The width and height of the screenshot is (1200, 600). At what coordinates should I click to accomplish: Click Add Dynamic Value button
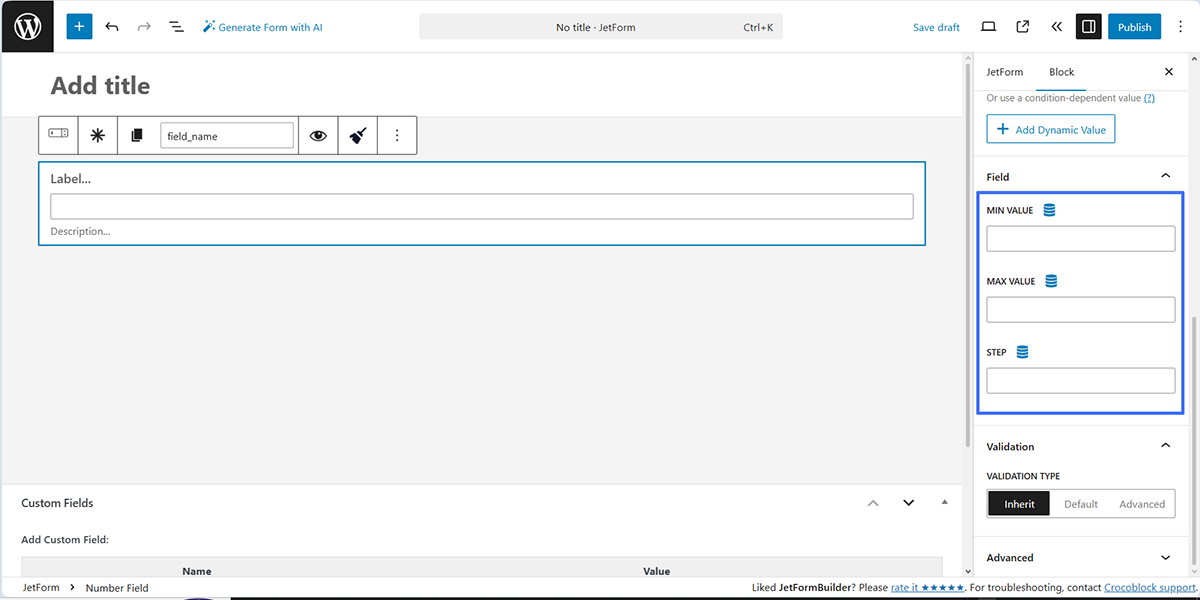1050,129
